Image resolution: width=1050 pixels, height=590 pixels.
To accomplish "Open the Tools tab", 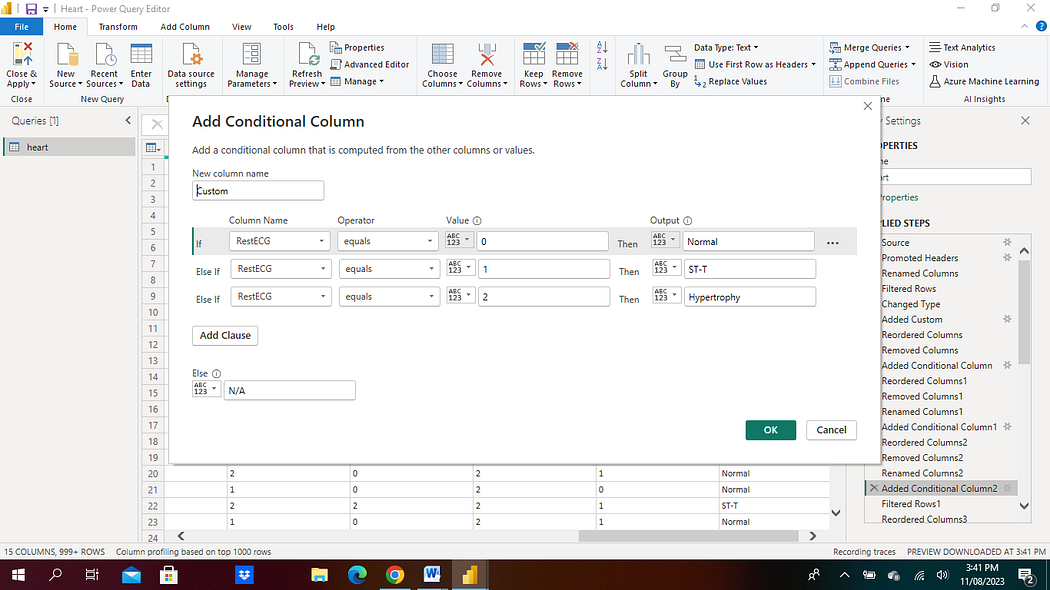I will 283,27.
